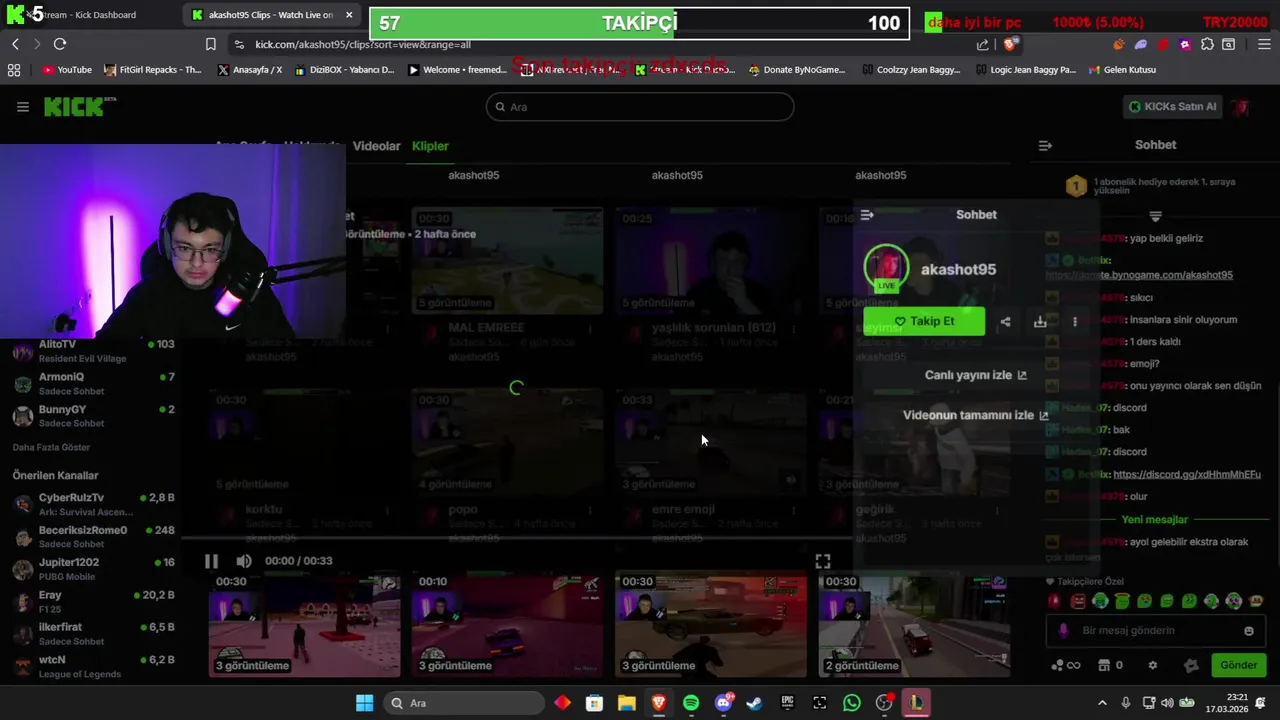This screenshot has width=1280, height=720.
Task: Open the browser Extensions puzzle icon
Action: click(1207, 44)
